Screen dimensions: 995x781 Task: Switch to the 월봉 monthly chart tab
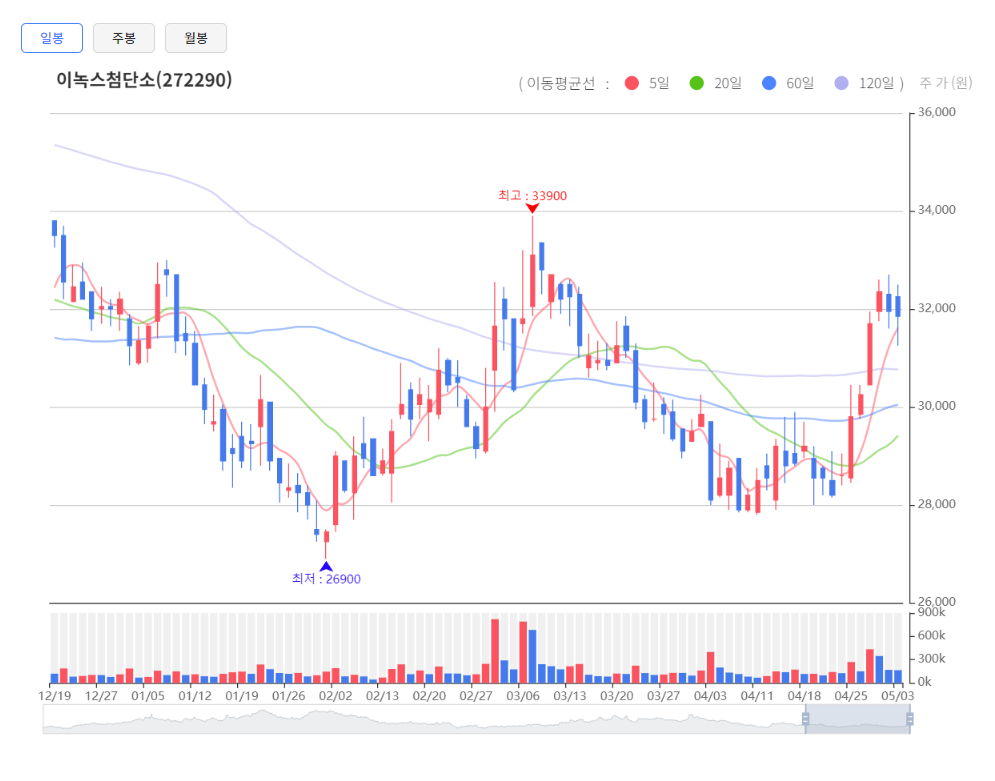(x=195, y=38)
